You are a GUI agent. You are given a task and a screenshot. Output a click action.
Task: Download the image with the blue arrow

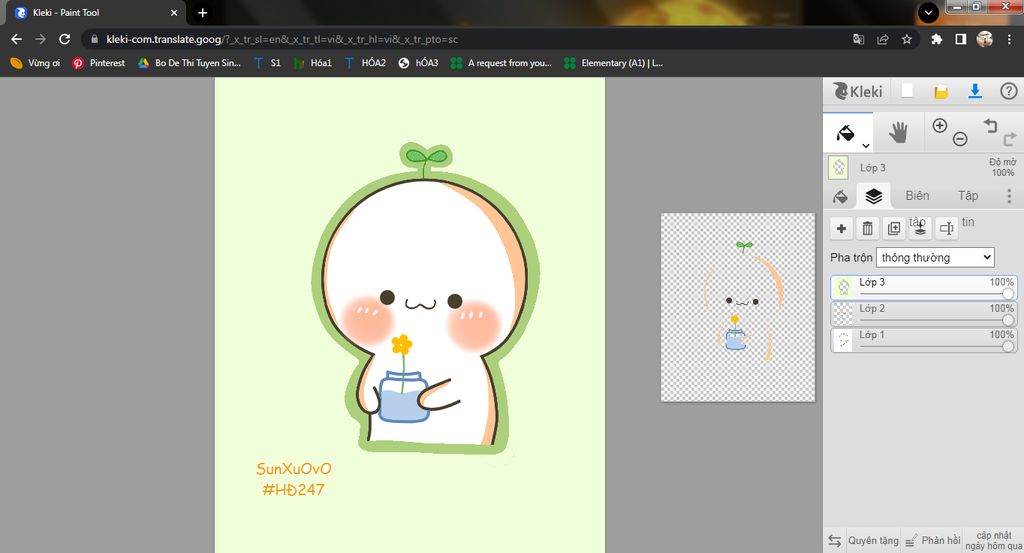pos(975,91)
